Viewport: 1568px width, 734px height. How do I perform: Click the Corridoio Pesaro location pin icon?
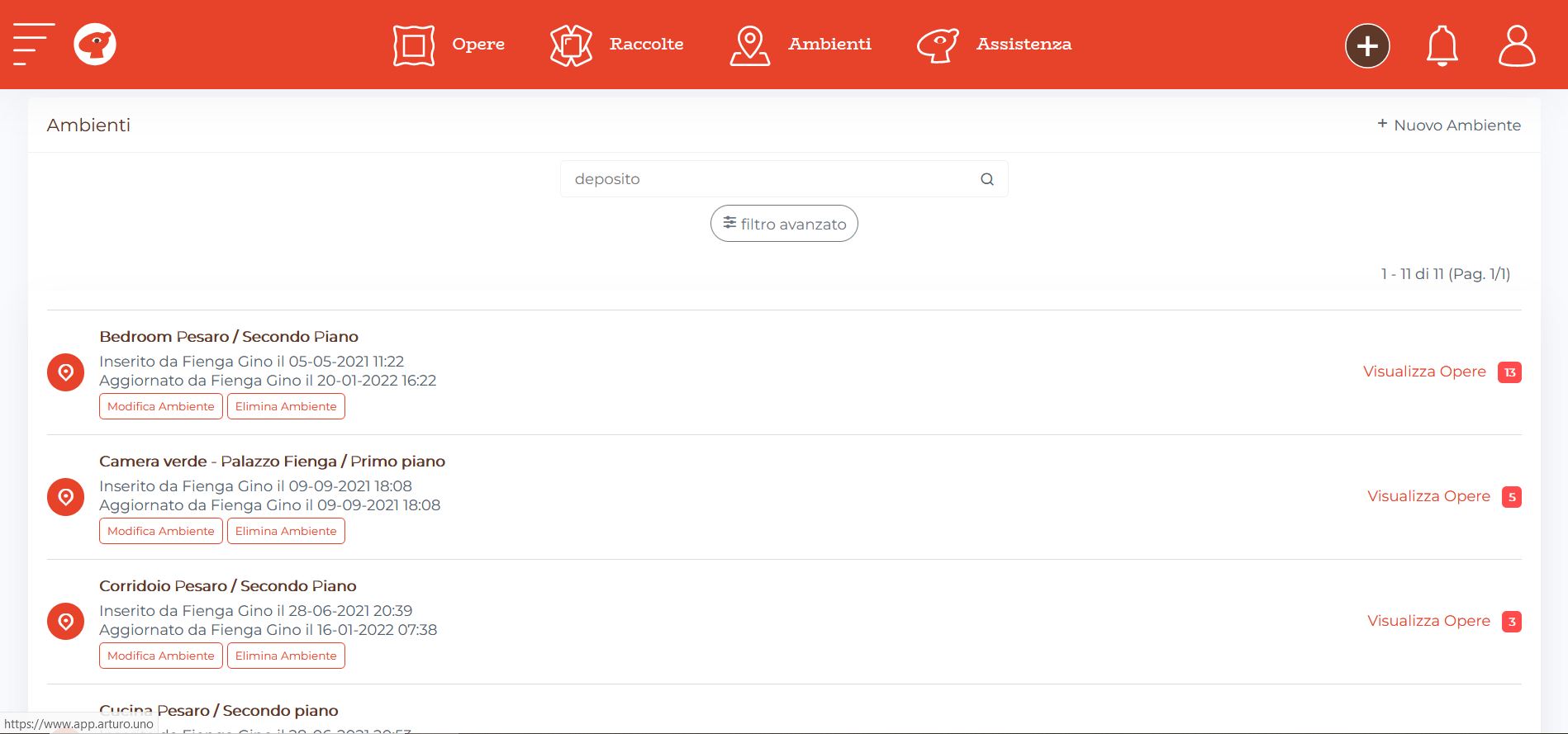point(65,622)
